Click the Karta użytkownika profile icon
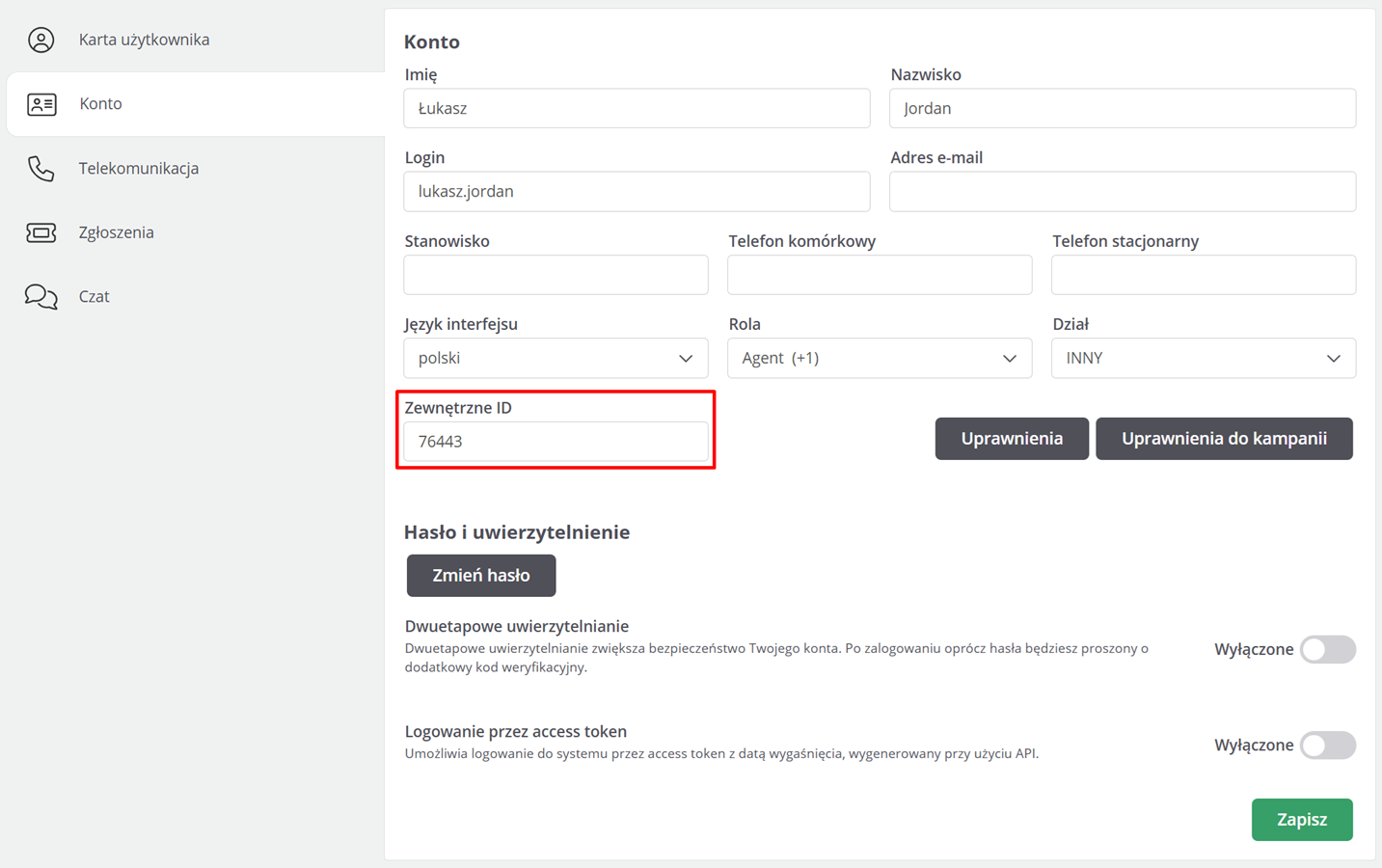The width and height of the screenshot is (1382, 868). 41,40
